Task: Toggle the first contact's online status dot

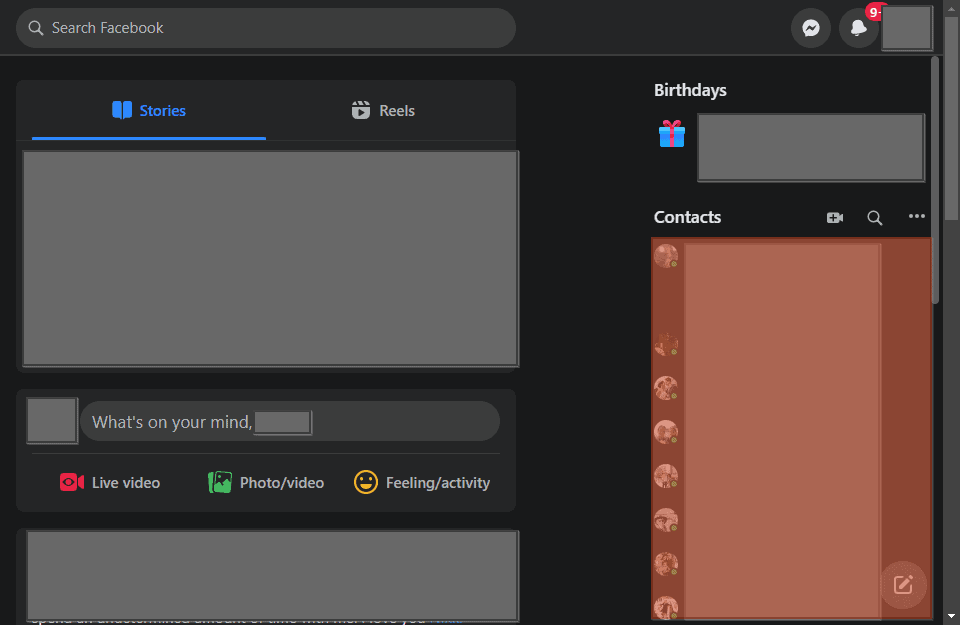Action: tap(673, 264)
